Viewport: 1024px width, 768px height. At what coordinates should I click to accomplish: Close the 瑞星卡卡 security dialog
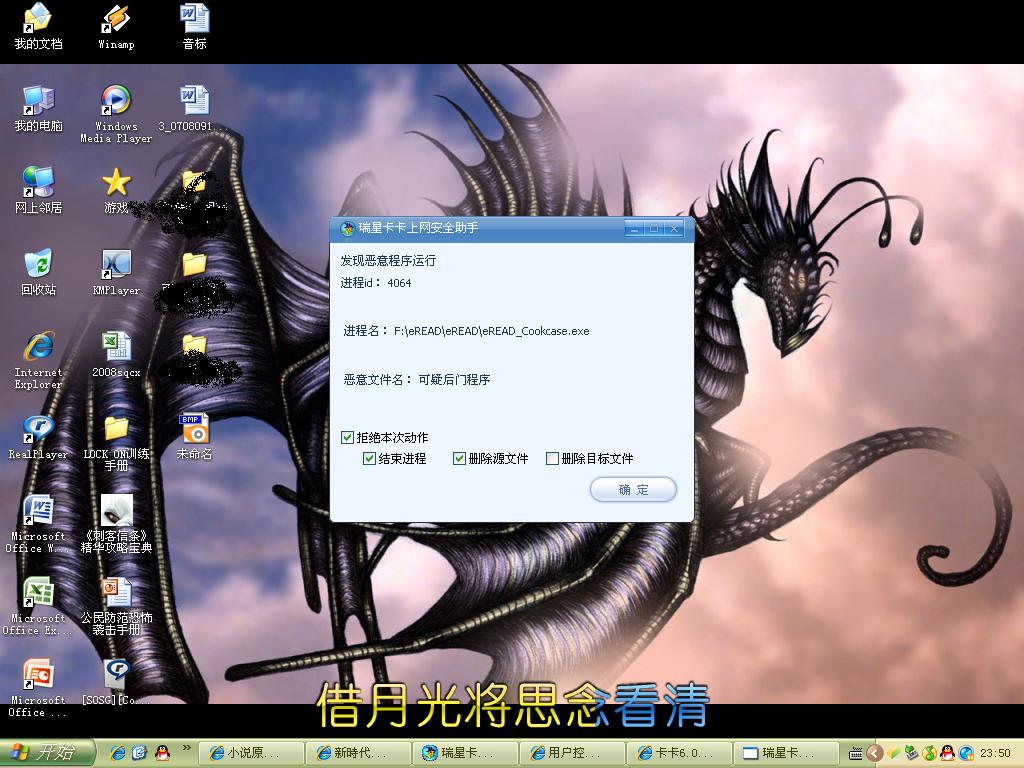pos(674,228)
